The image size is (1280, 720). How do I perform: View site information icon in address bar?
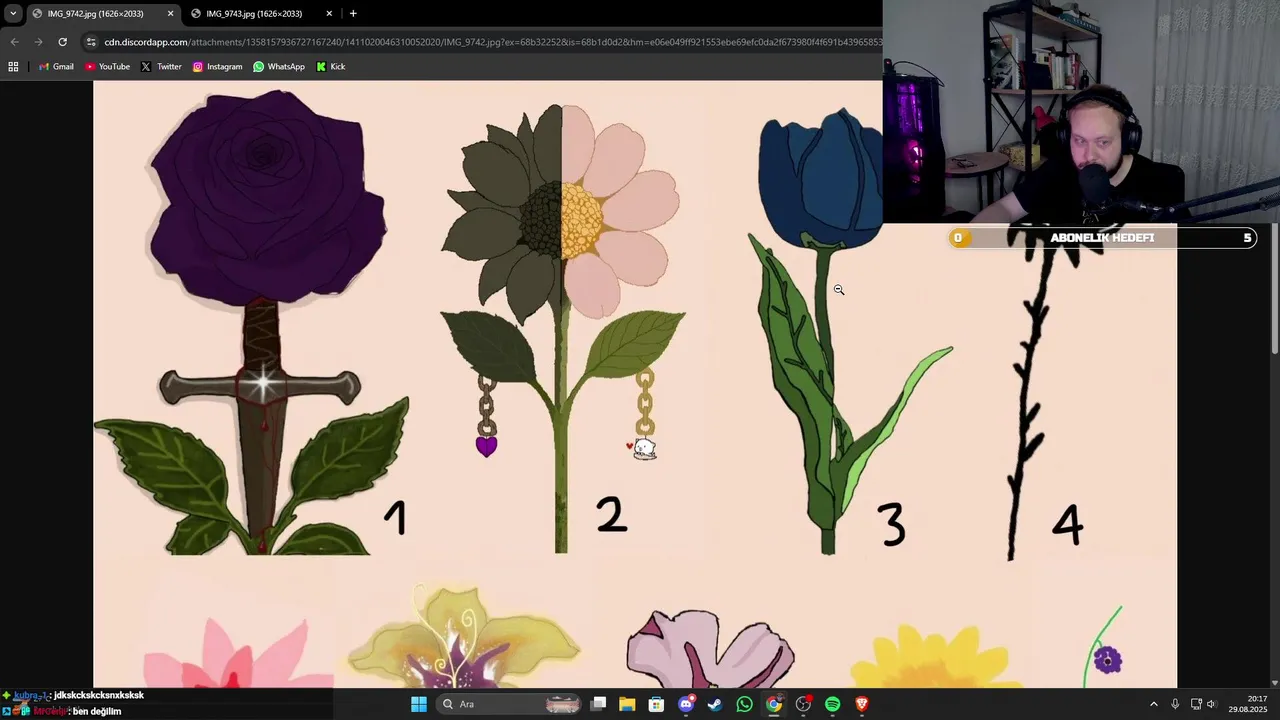pyautogui.click(x=91, y=42)
